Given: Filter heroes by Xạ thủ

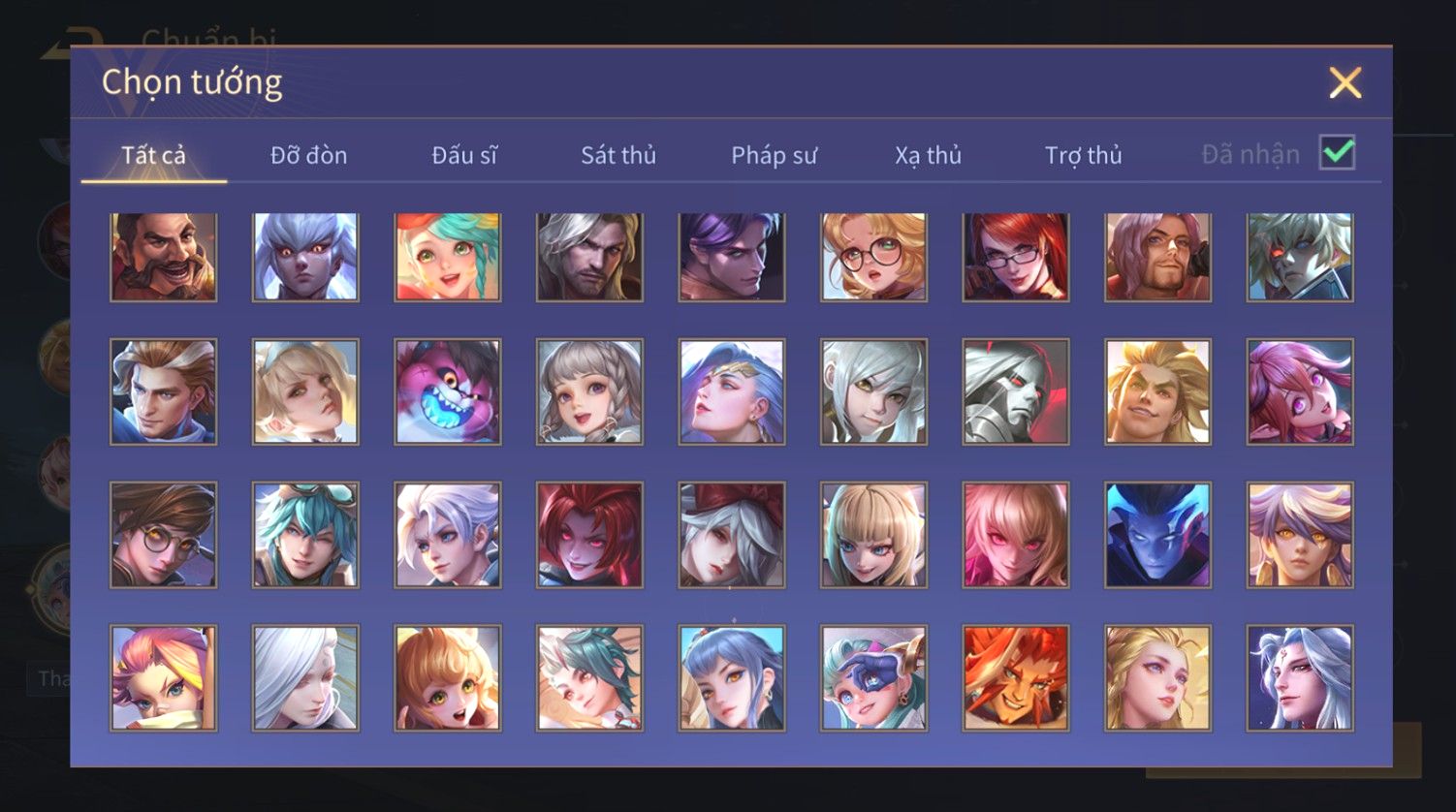Looking at the screenshot, I should tap(928, 155).
